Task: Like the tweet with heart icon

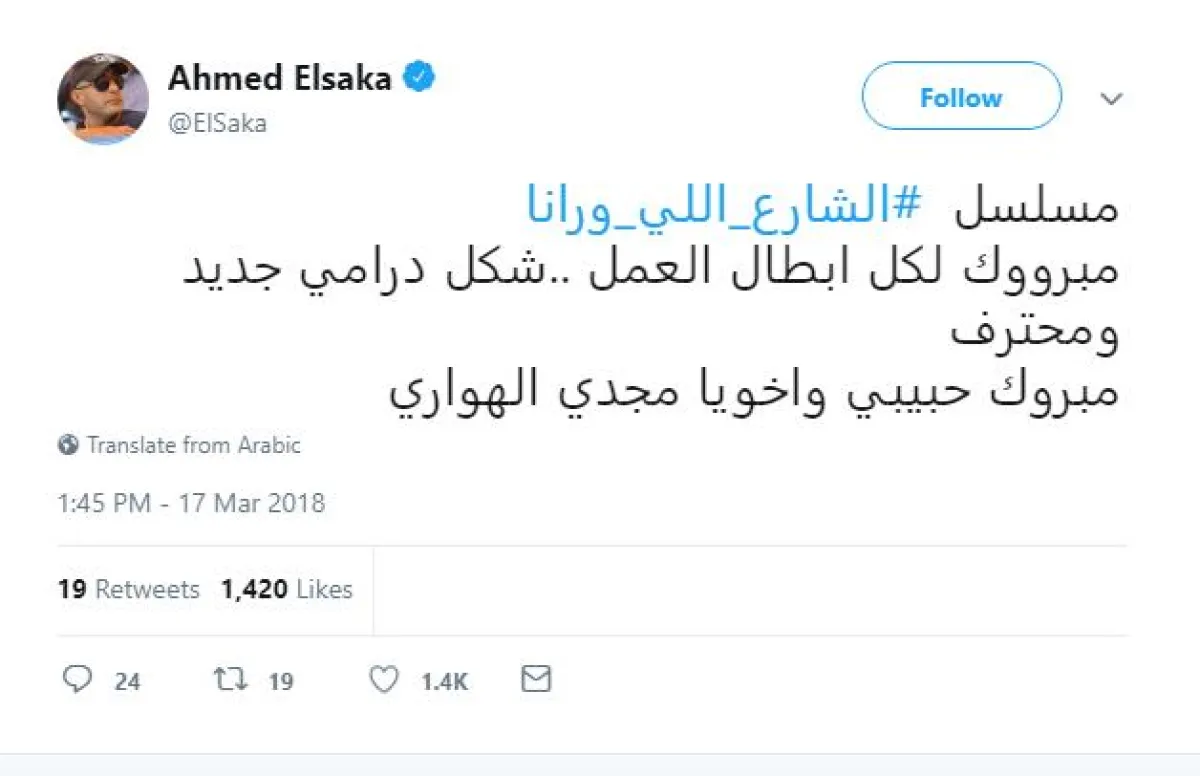Action: [x=384, y=681]
